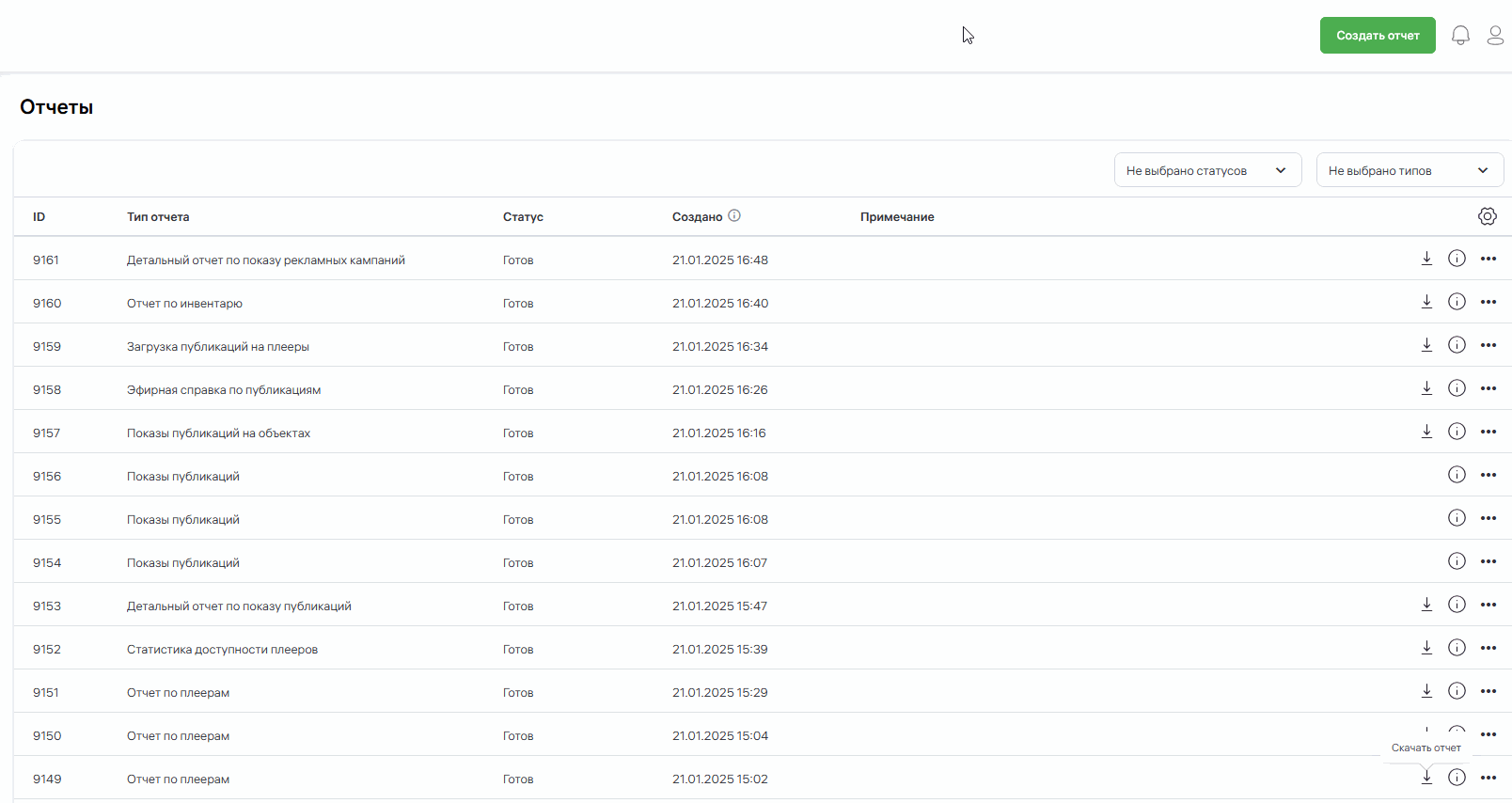Viewport: 1512px width, 803px height.
Task: Download report 9158 Эфирная справка
Action: click(x=1426, y=388)
